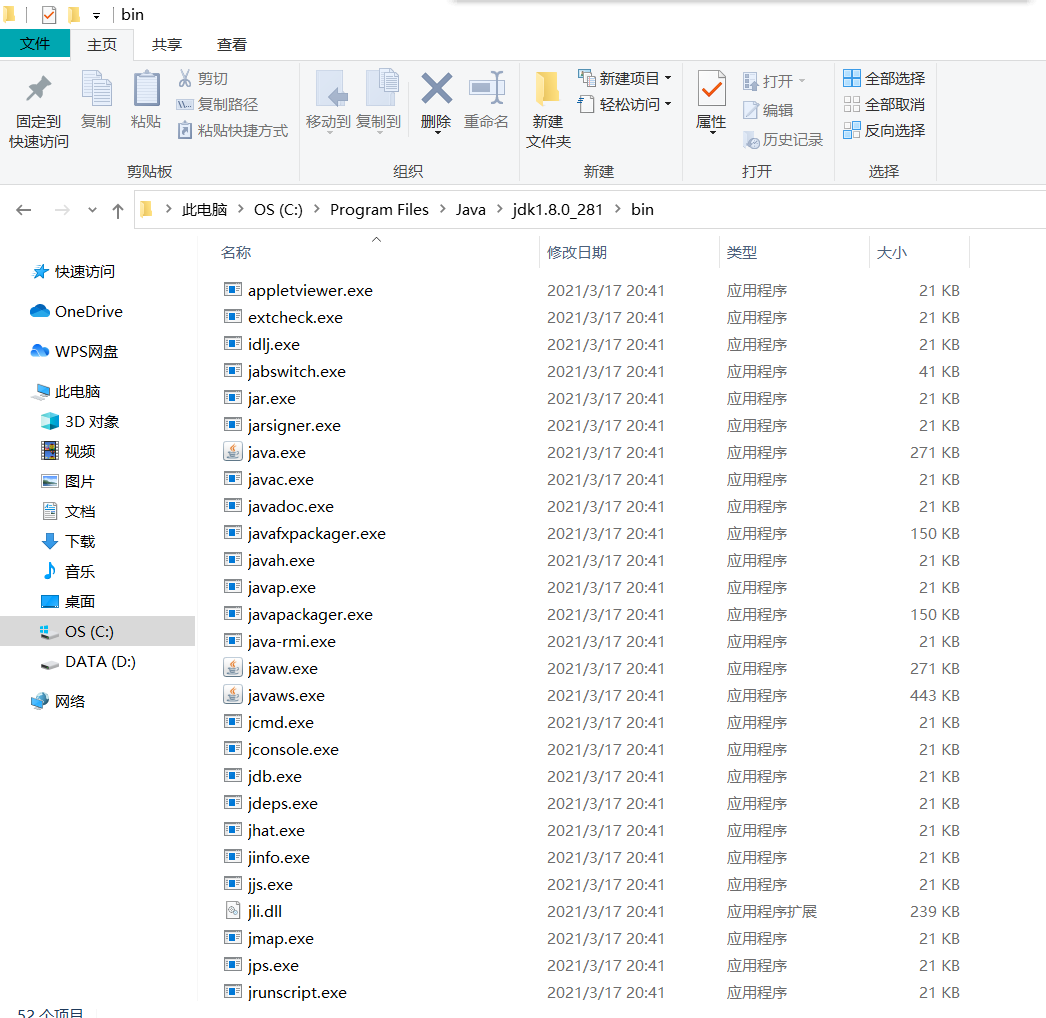Select the jli.dll file icon

tap(232, 911)
